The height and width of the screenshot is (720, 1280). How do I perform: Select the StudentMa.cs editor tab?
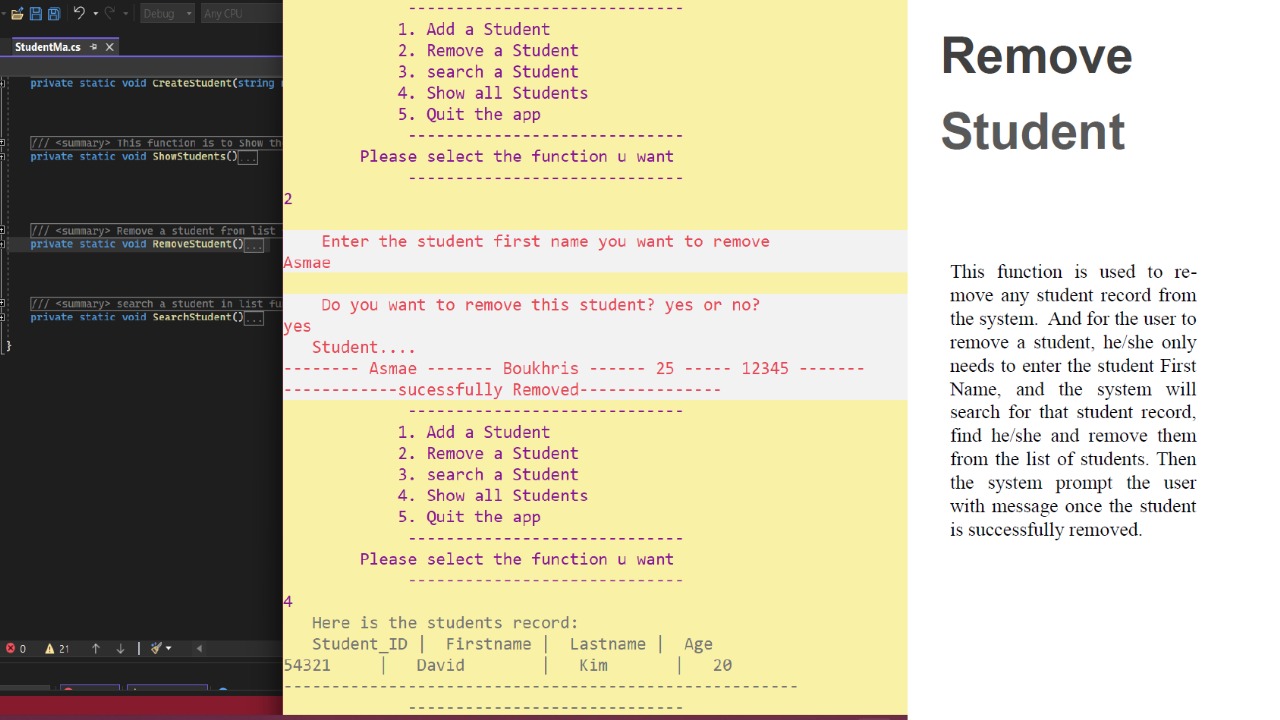point(47,47)
